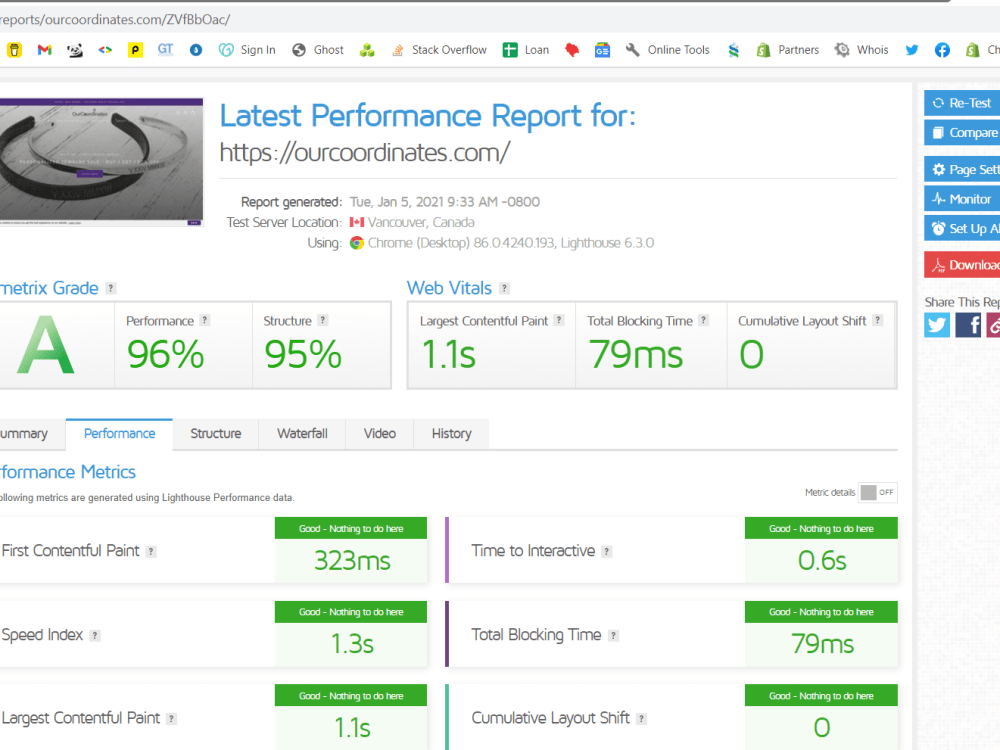Share report via Twitter icon
This screenshot has width=1000, height=750.
tap(937, 325)
